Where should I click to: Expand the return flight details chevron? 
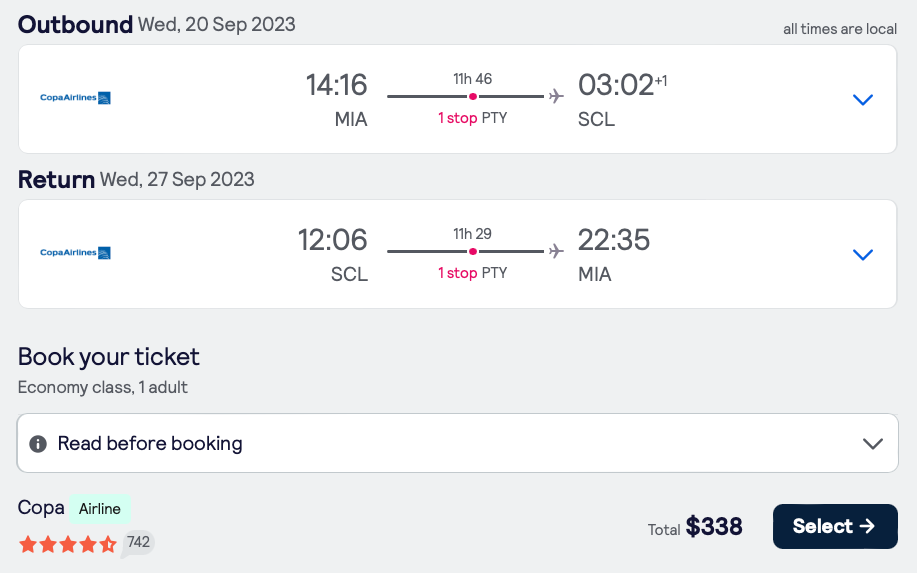click(x=862, y=254)
